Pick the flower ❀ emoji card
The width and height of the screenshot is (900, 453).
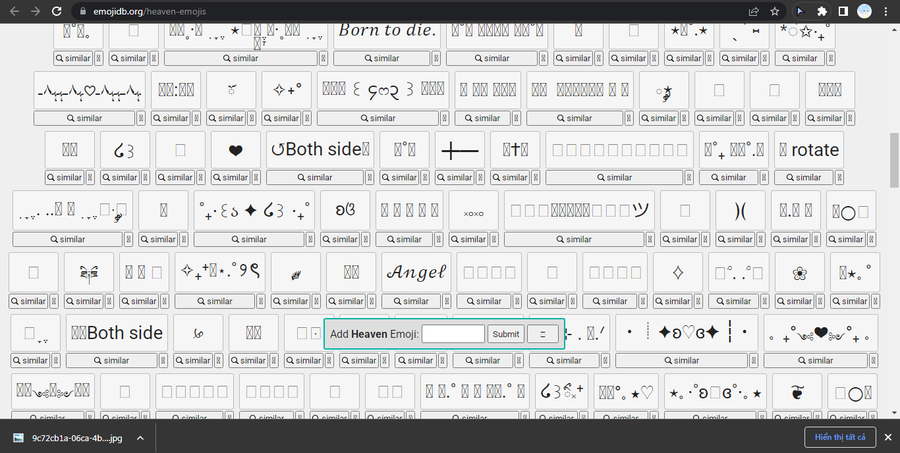(800, 272)
